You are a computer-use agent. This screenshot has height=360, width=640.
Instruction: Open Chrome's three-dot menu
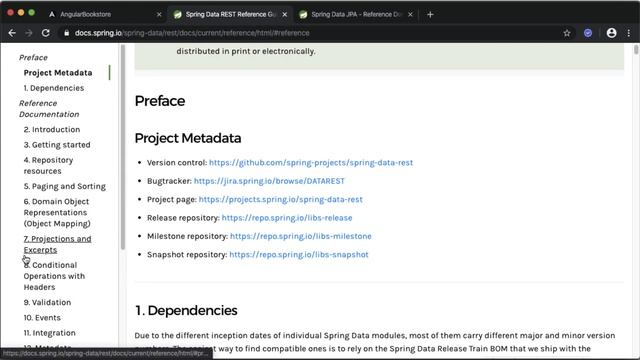(x=629, y=33)
